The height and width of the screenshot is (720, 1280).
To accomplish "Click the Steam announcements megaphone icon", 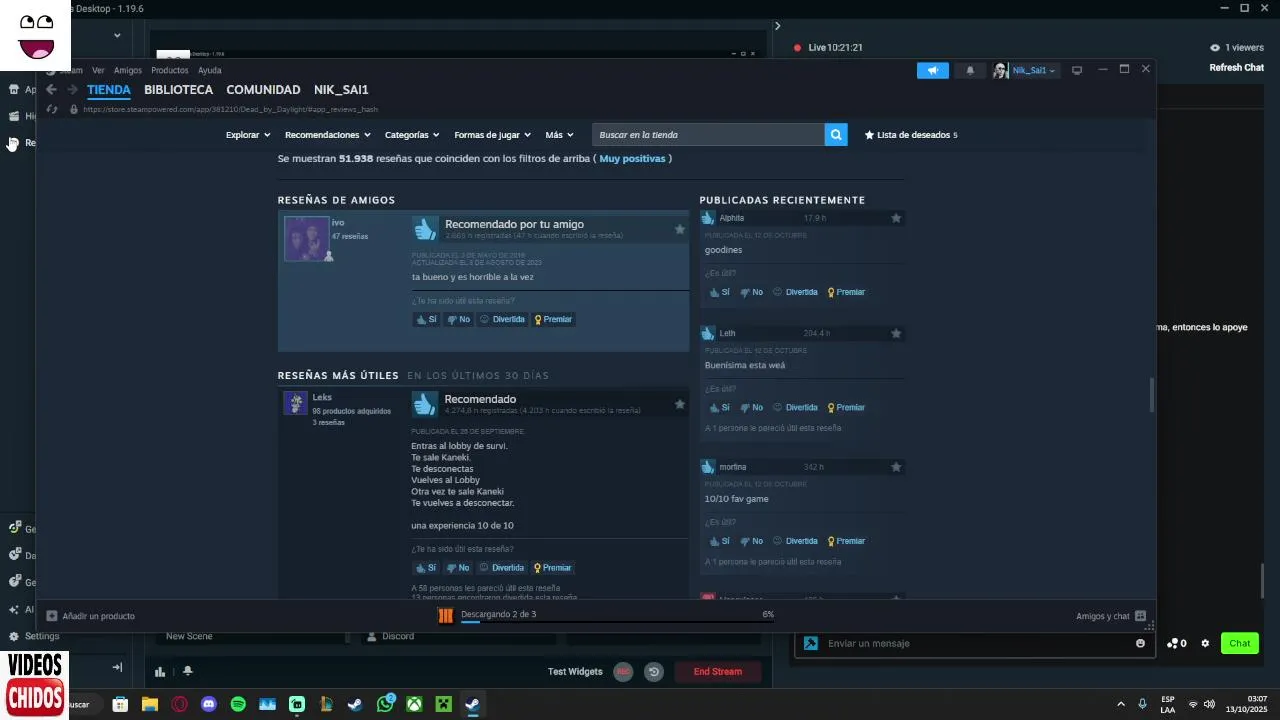I will [x=932, y=70].
